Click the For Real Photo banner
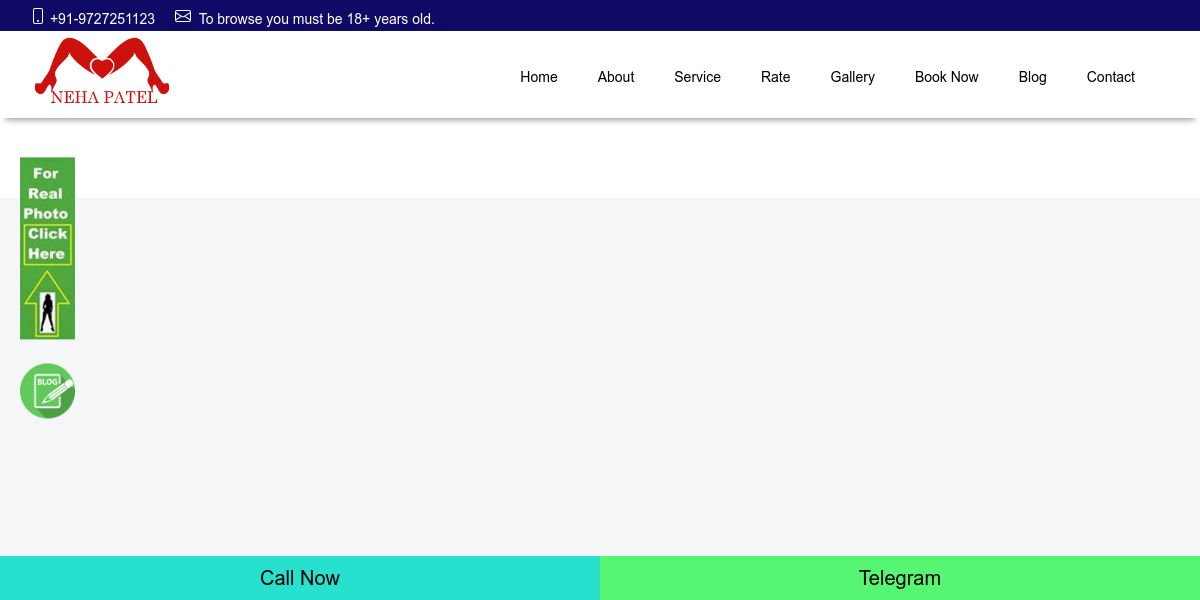1200x600 pixels. (x=47, y=248)
